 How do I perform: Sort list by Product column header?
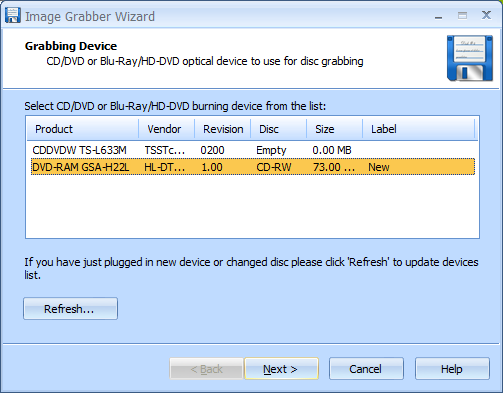point(83,129)
